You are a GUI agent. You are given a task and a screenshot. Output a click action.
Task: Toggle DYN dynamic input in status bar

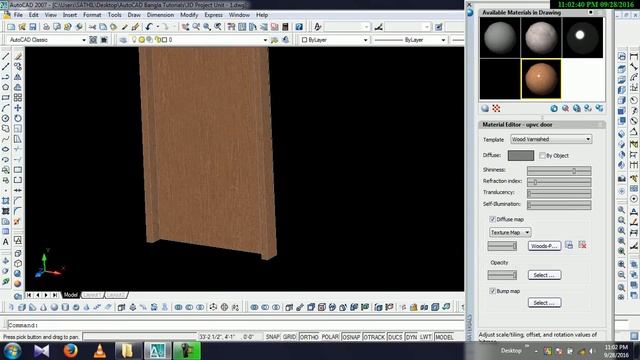tap(411, 337)
